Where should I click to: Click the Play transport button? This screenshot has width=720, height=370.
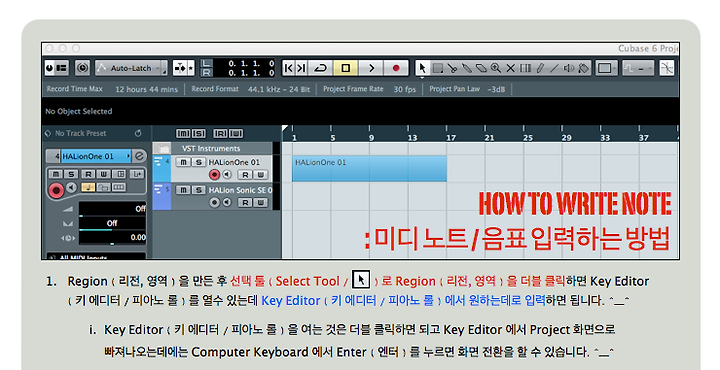pyautogui.click(x=371, y=68)
